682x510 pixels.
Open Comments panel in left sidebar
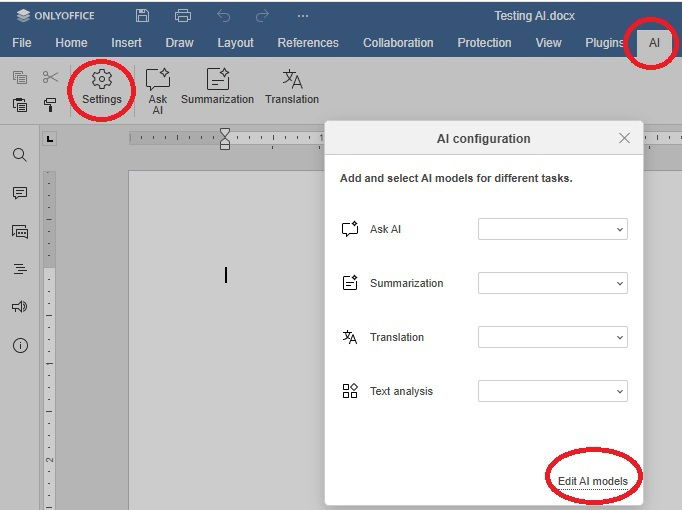[x=20, y=193]
